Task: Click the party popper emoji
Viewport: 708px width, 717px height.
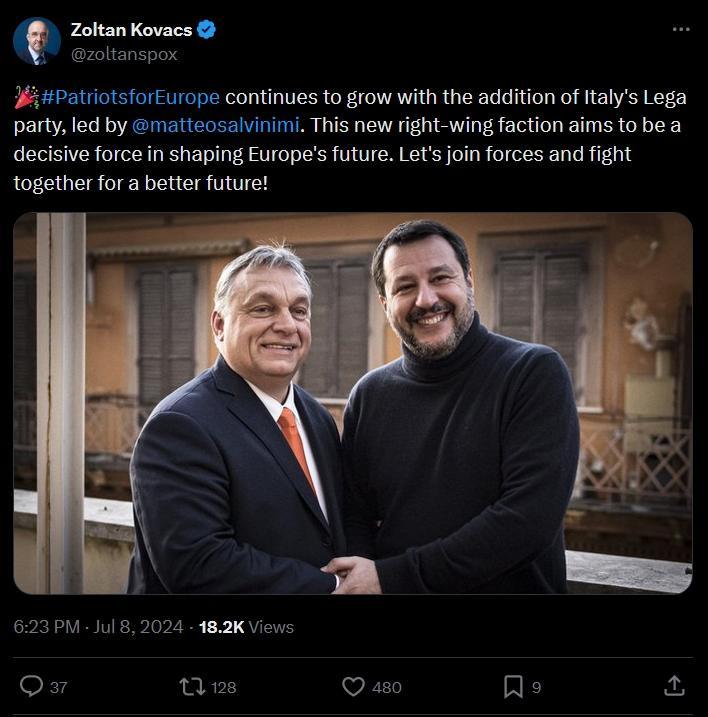Action: [x=26, y=98]
